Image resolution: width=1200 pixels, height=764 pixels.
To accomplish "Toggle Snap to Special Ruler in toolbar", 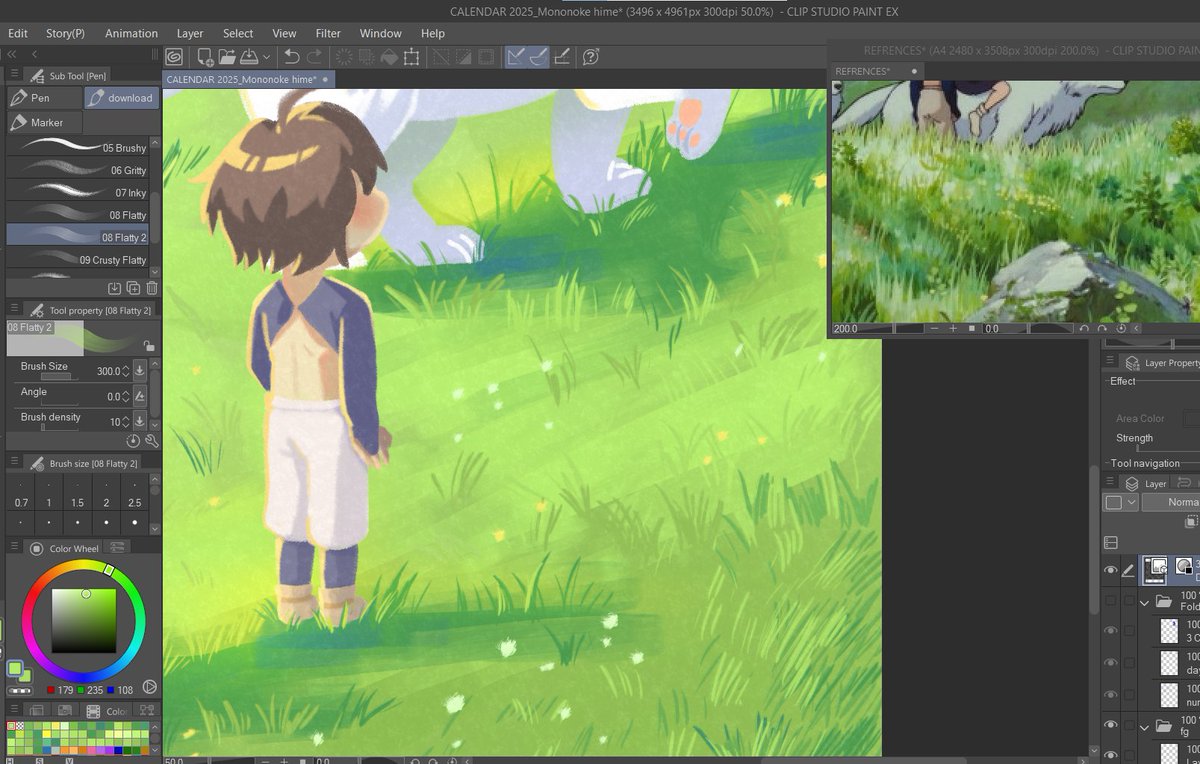I will point(538,57).
